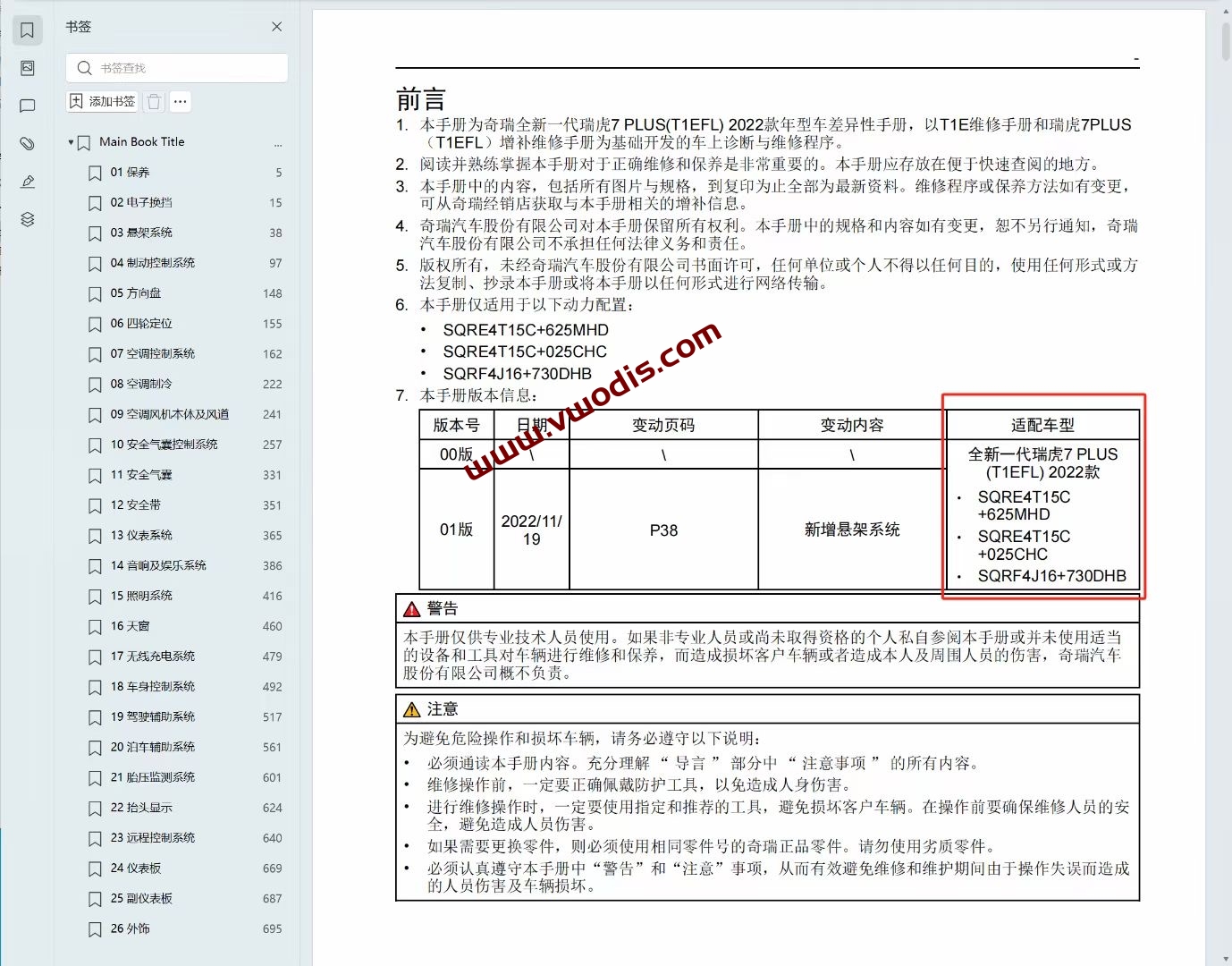The width and height of the screenshot is (1232, 966).
Task: Click the 警告 warning triangle icon
Action: click(411, 609)
